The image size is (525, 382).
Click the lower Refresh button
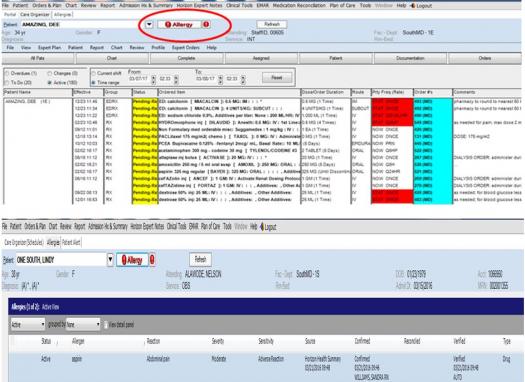[200, 259]
